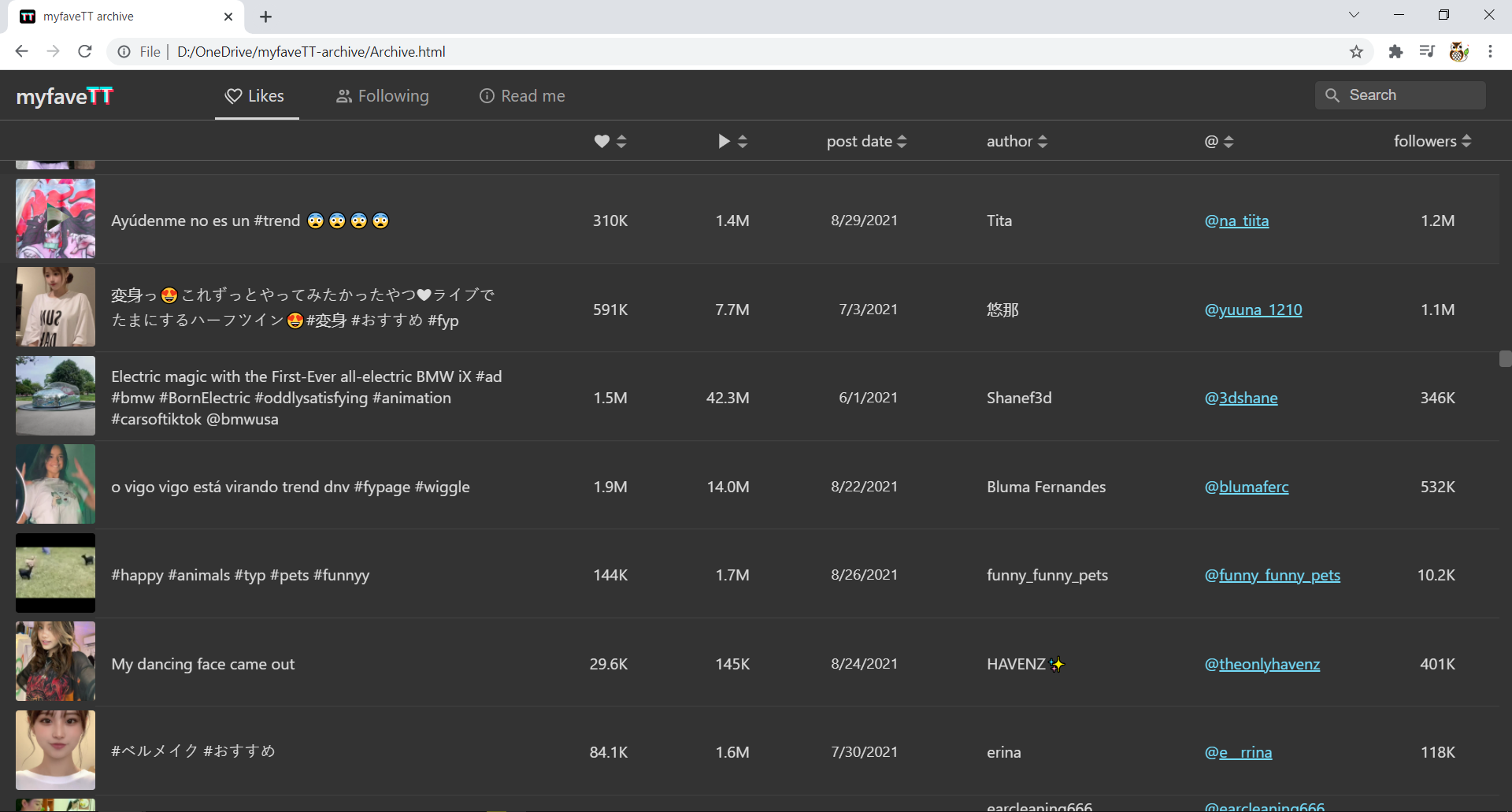
Task: Switch to the Likes tab
Action: click(x=255, y=96)
